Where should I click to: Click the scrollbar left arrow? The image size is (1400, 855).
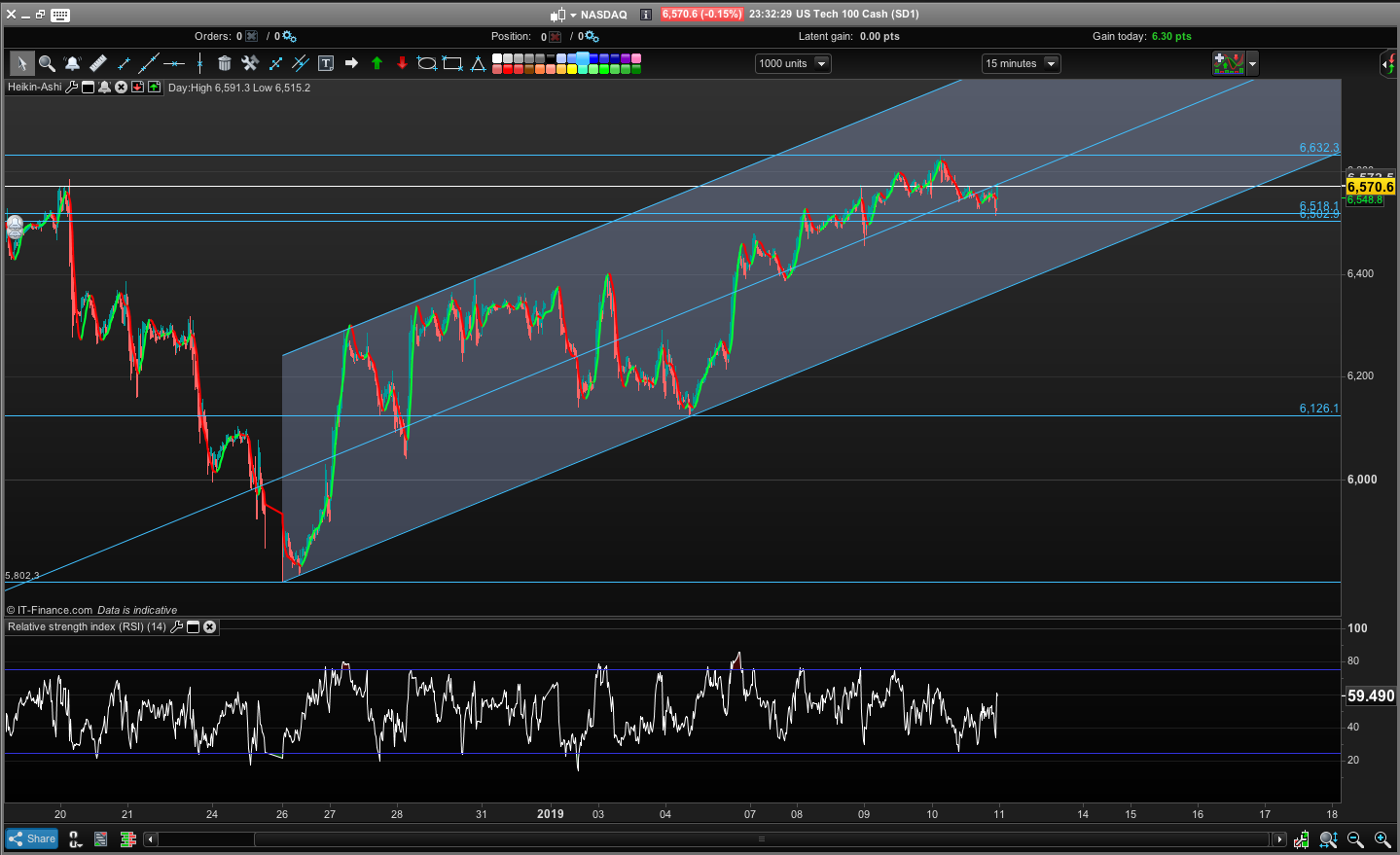tap(150, 838)
